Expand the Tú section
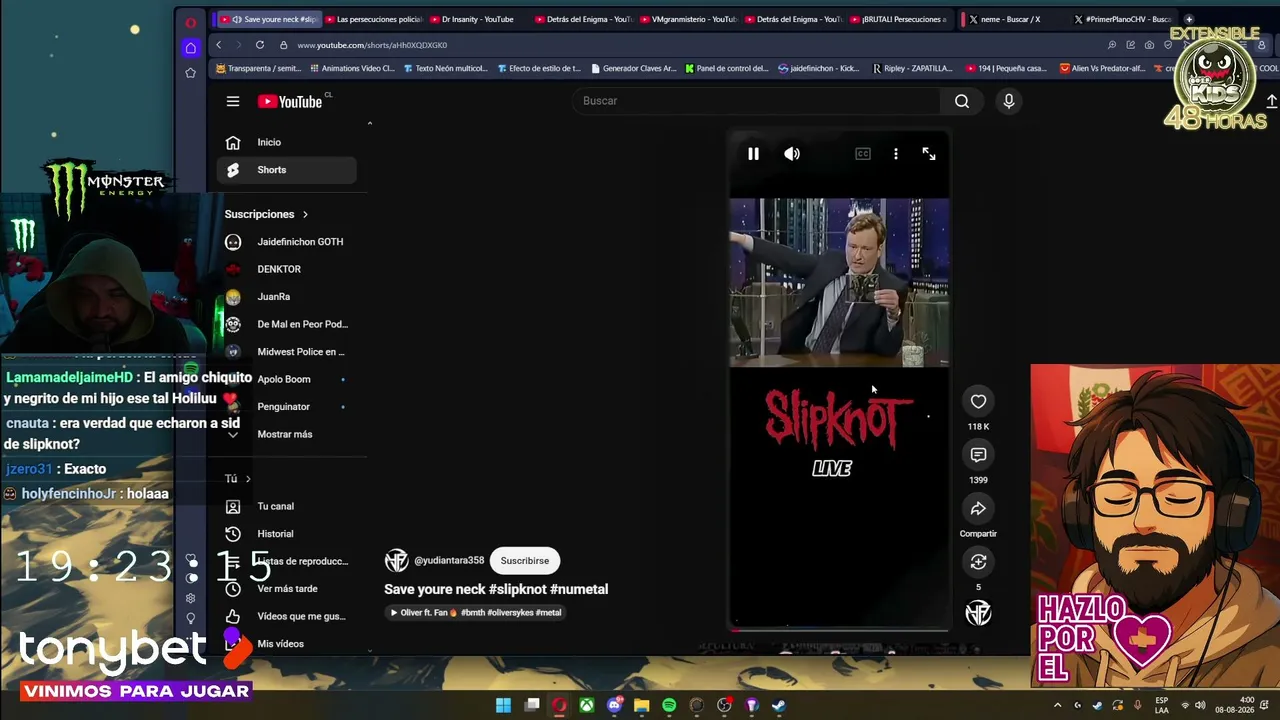Image resolution: width=1280 pixels, height=720 pixels. (238, 479)
